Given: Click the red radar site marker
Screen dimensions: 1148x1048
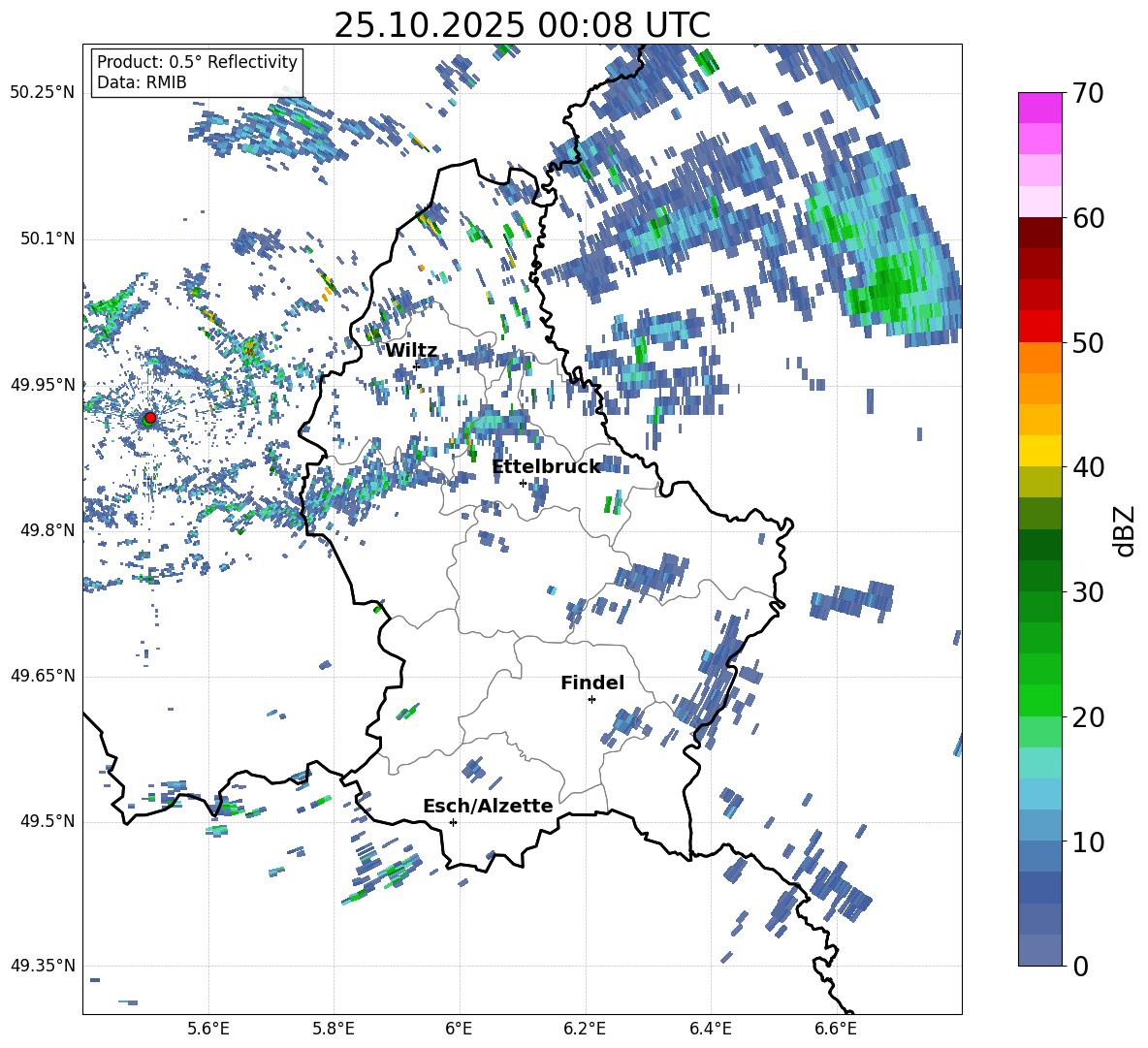Looking at the screenshot, I should 149,418.
